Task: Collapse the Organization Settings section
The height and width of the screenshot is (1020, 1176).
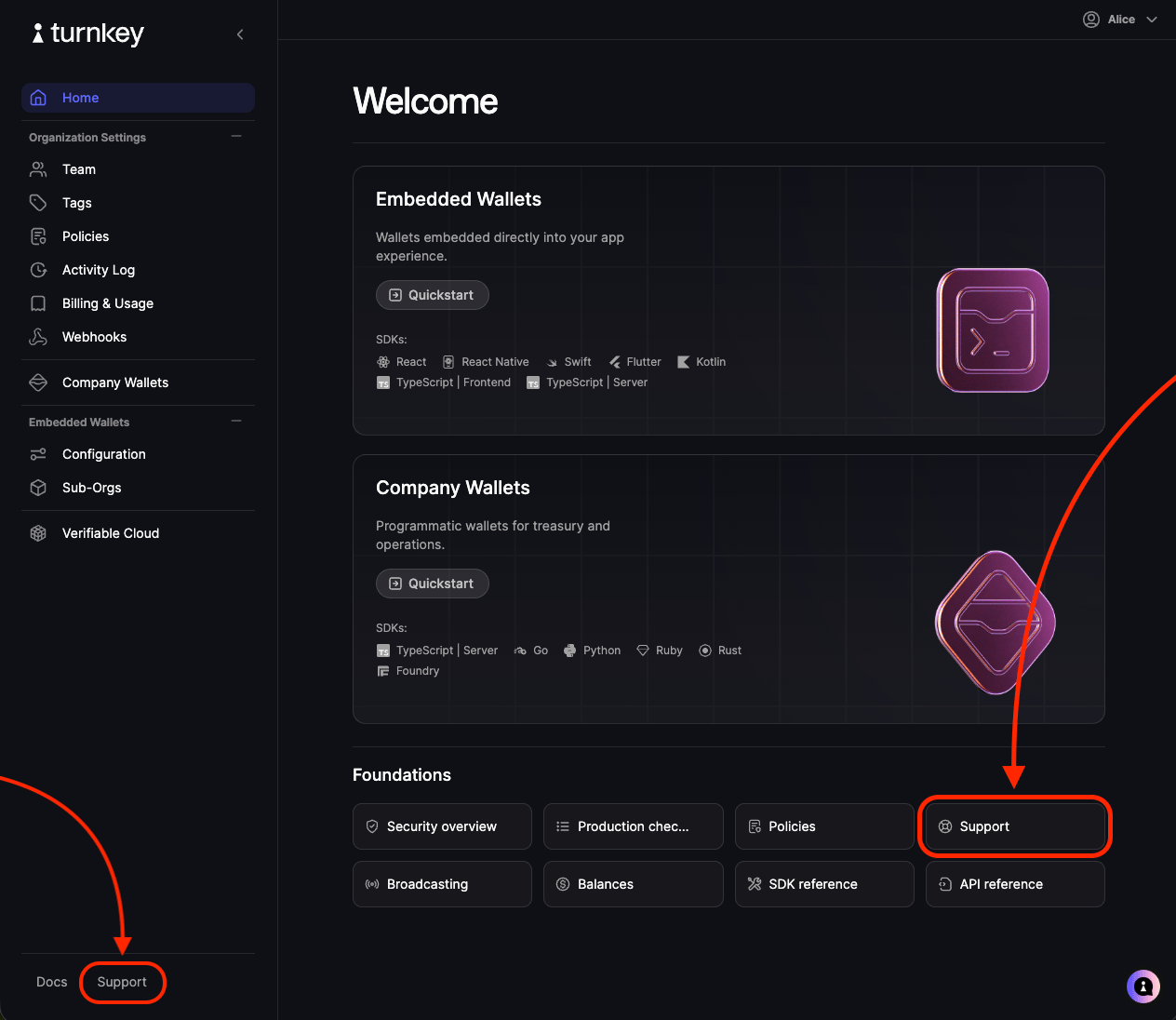Action: tap(236, 136)
